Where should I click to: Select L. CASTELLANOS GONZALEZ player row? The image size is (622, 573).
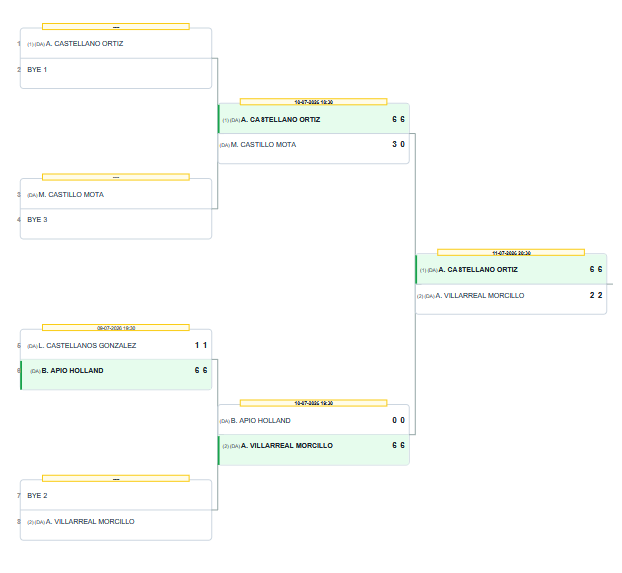tap(116, 345)
